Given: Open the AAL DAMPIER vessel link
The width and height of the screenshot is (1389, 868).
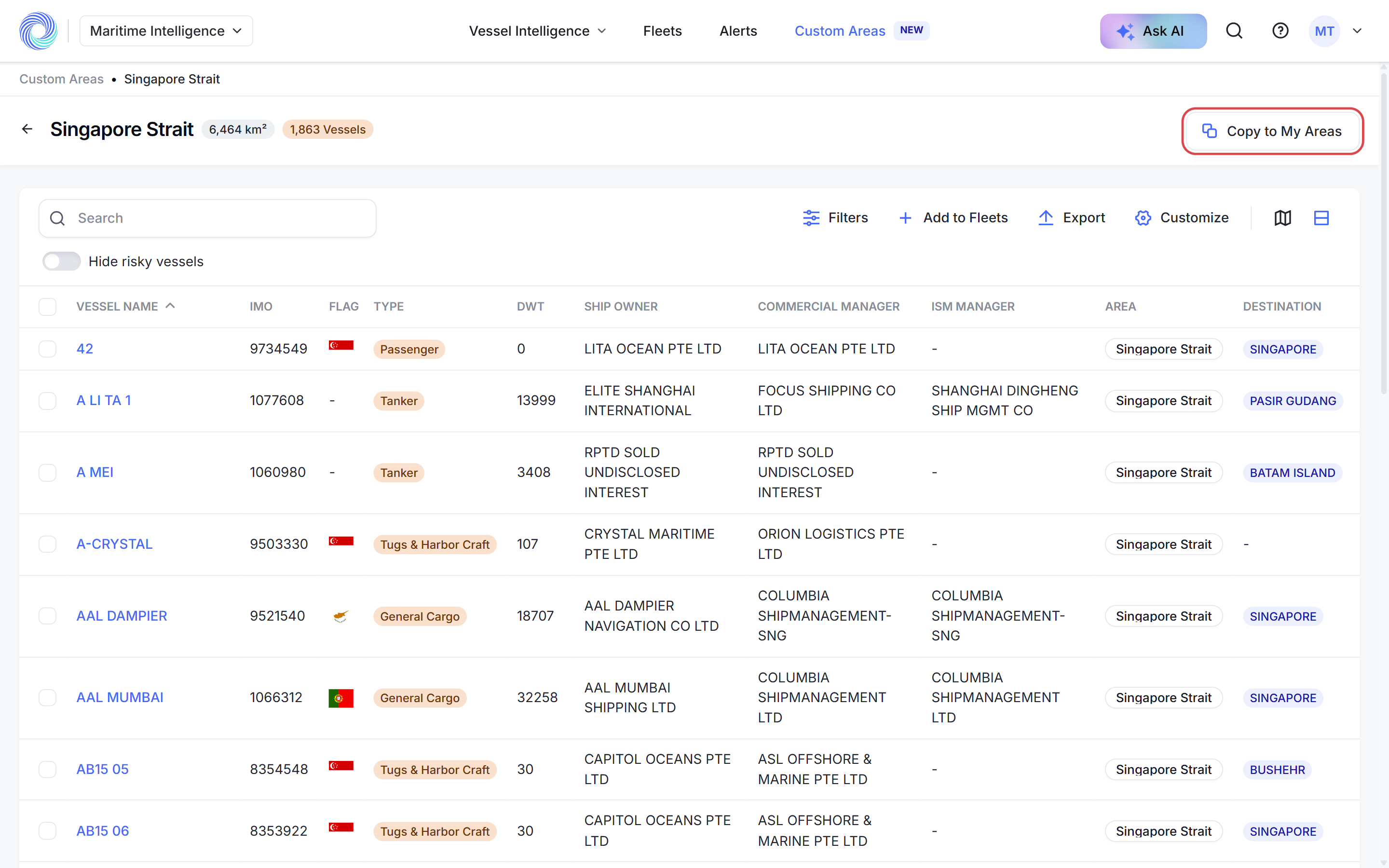Looking at the screenshot, I should tap(122, 616).
